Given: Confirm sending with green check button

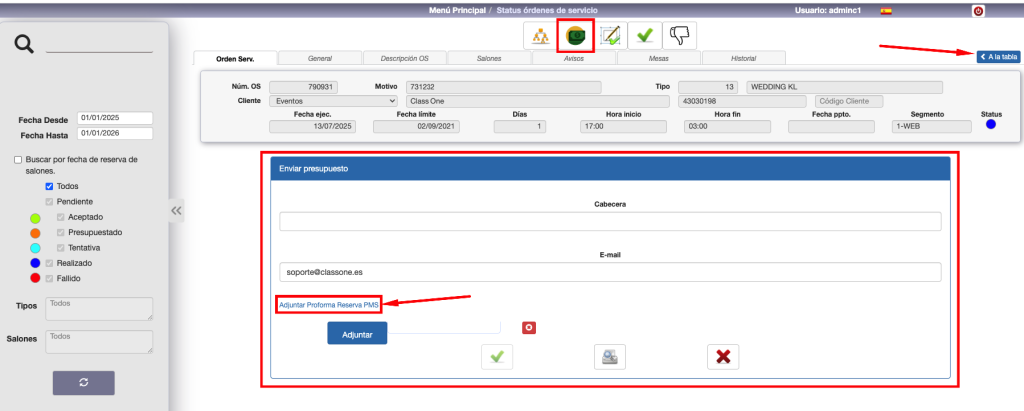Looking at the screenshot, I should pos(497,357).
